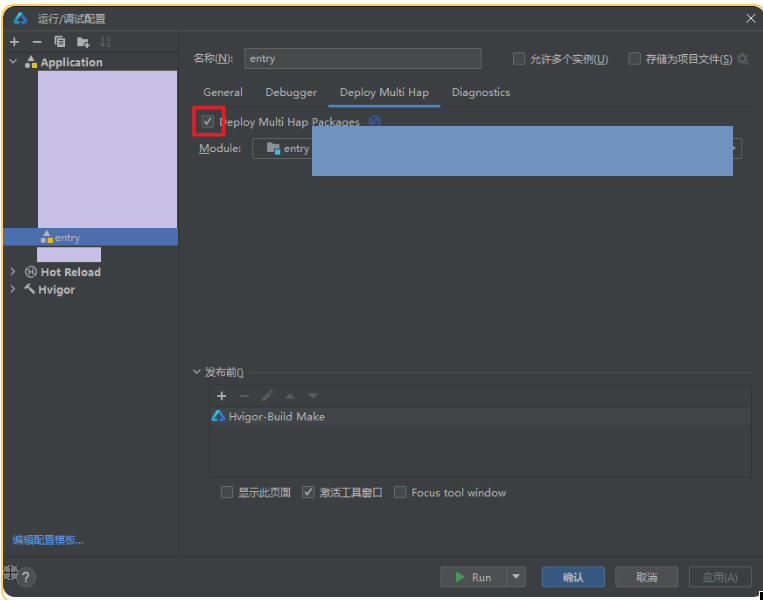Switch to the General tab
The width and height of the screenshot is (763, 600).
click(223, 92)
